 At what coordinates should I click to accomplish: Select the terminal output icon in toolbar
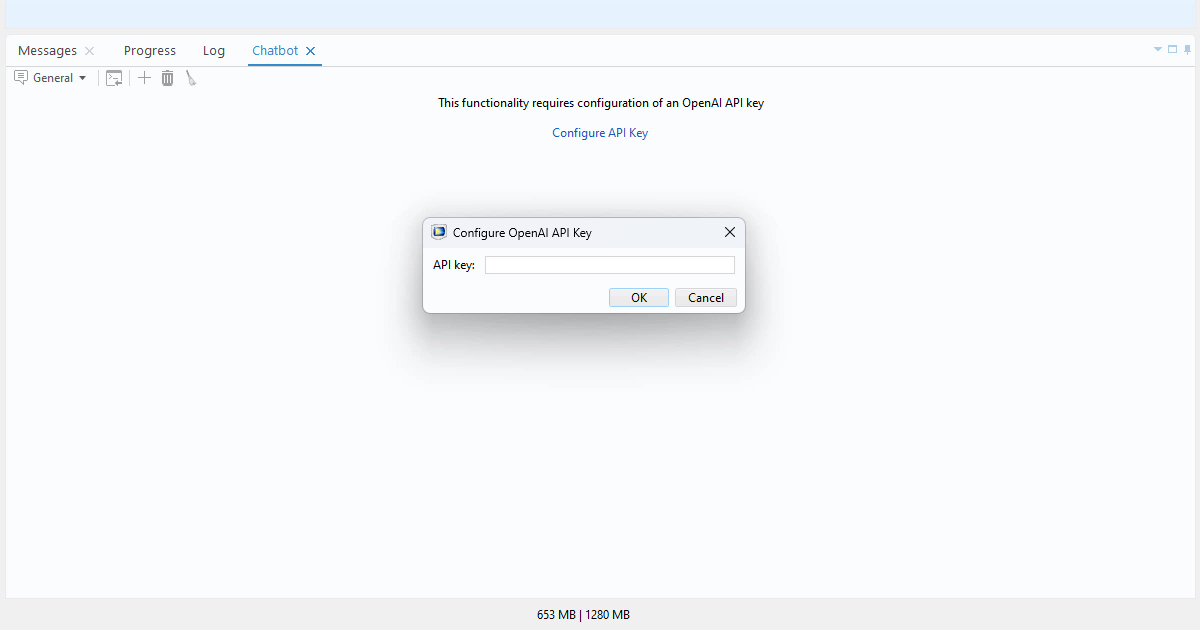coord(114,77)
